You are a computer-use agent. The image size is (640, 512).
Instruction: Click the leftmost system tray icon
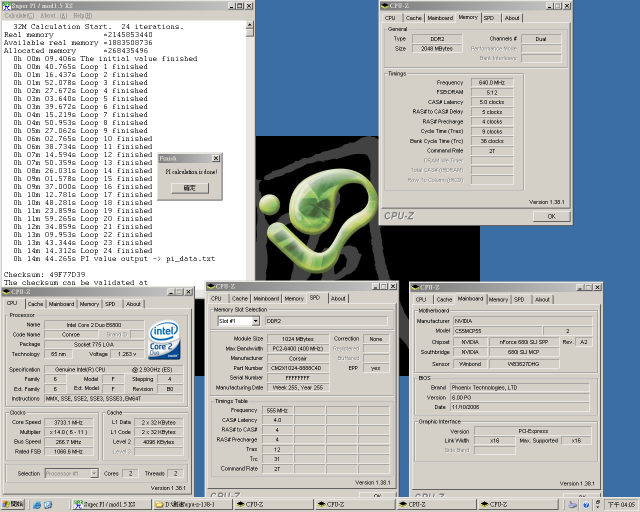[x=573, y=505]
